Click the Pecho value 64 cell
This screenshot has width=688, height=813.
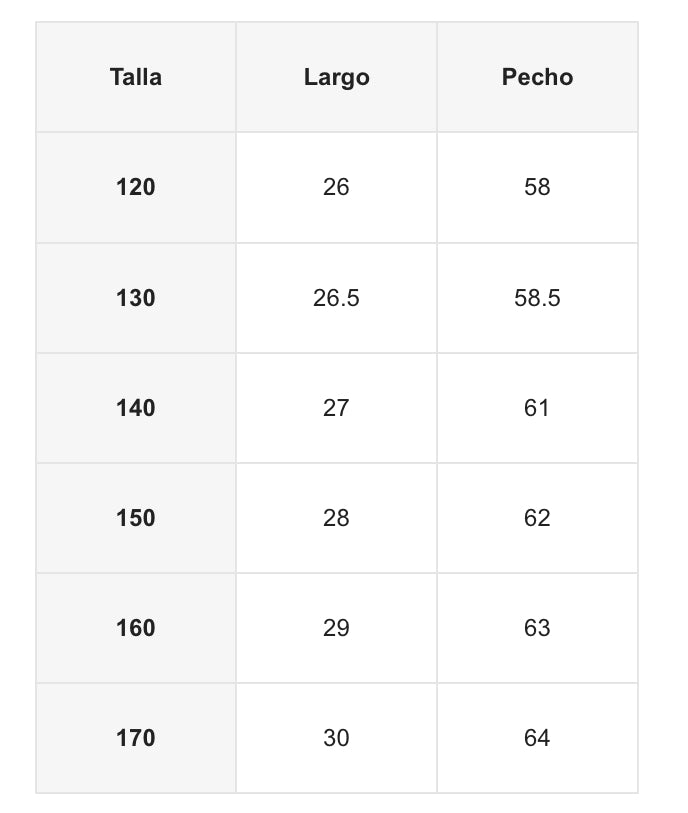click(x=537, y=738)
